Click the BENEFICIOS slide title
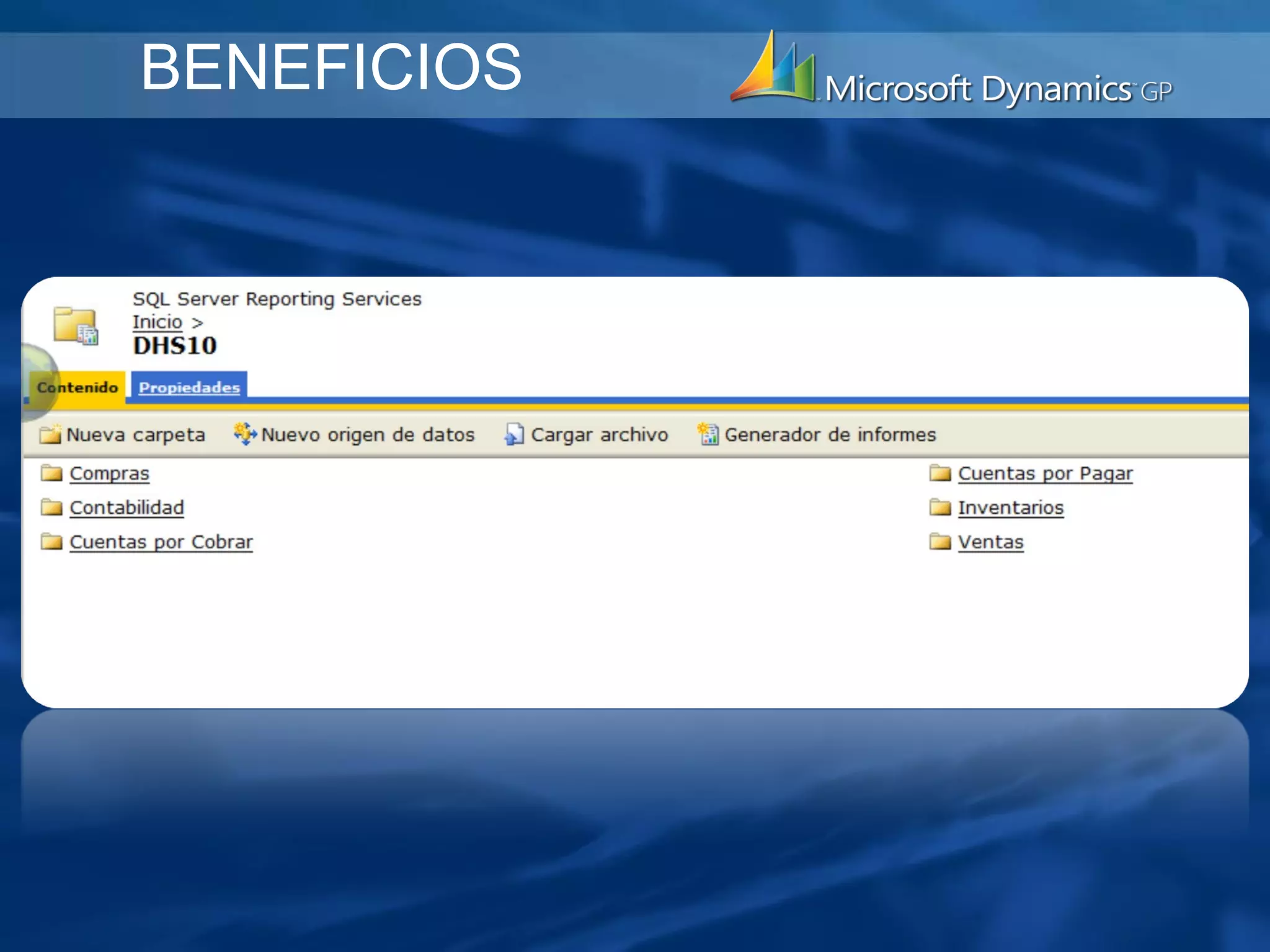1270x952 pixels. (331, 66)
